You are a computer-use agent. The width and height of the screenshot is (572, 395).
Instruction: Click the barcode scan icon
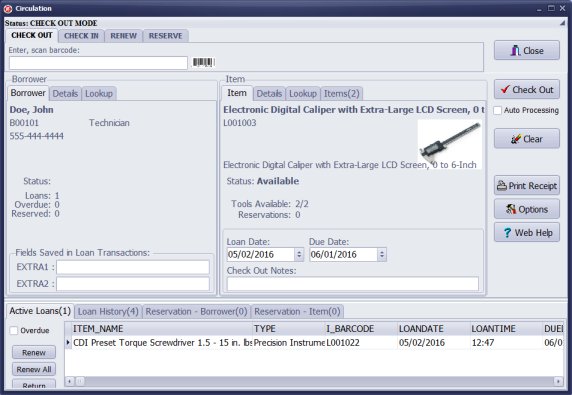203,62
